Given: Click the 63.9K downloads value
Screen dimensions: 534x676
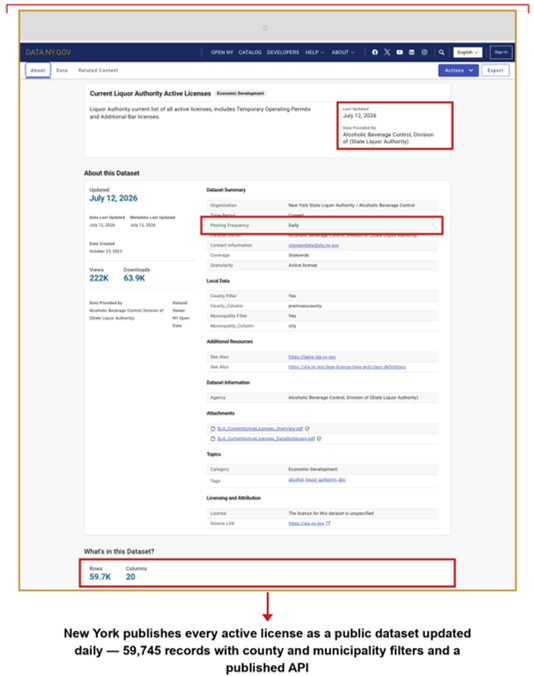Looking at the screenshot, I should pos(134,278).
